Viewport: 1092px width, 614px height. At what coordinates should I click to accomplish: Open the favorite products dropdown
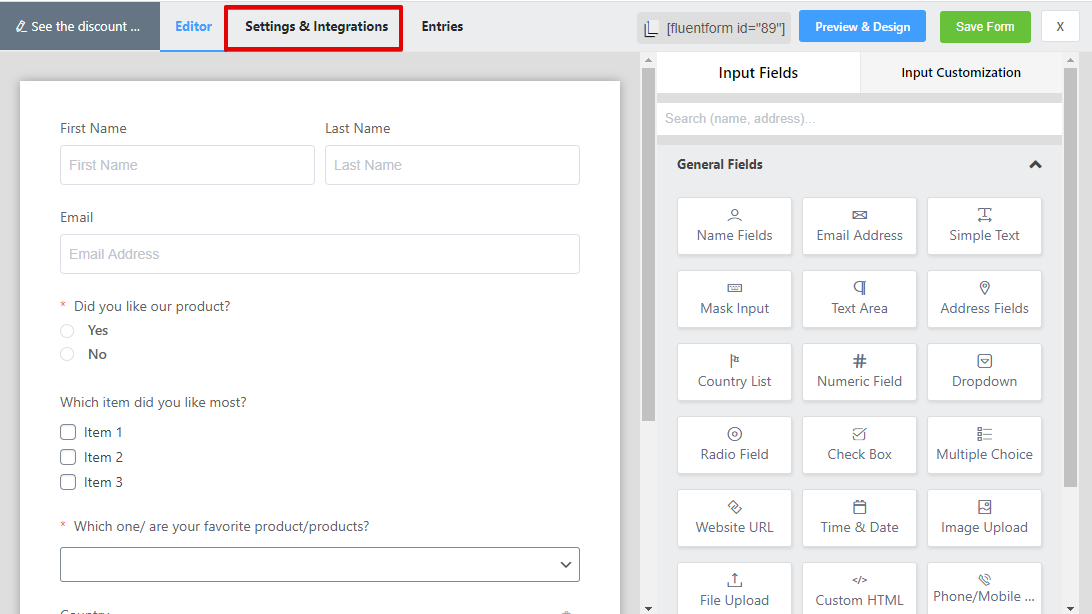click(x=320, y=565)
